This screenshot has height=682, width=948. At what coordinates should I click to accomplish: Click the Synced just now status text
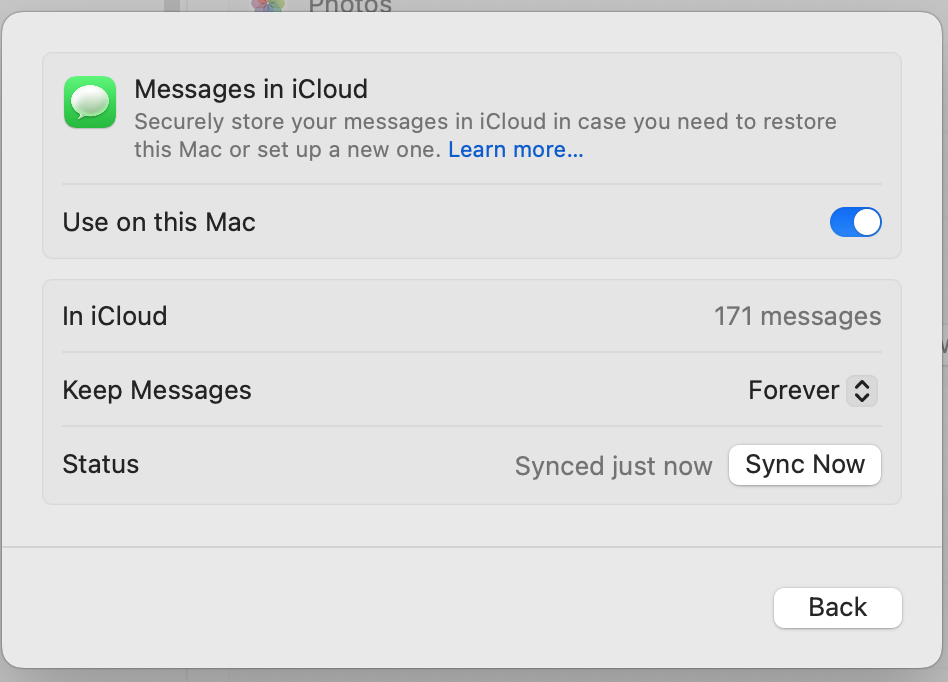(613, 466)
